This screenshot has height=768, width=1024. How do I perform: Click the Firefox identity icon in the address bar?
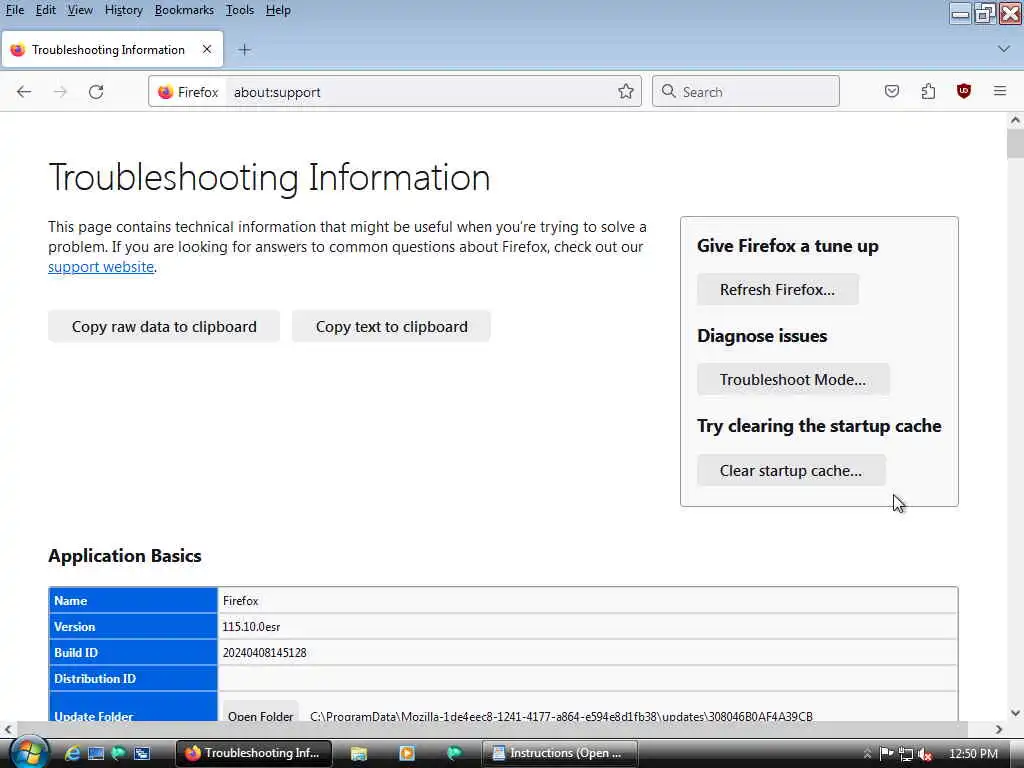[x=166, y=92]
